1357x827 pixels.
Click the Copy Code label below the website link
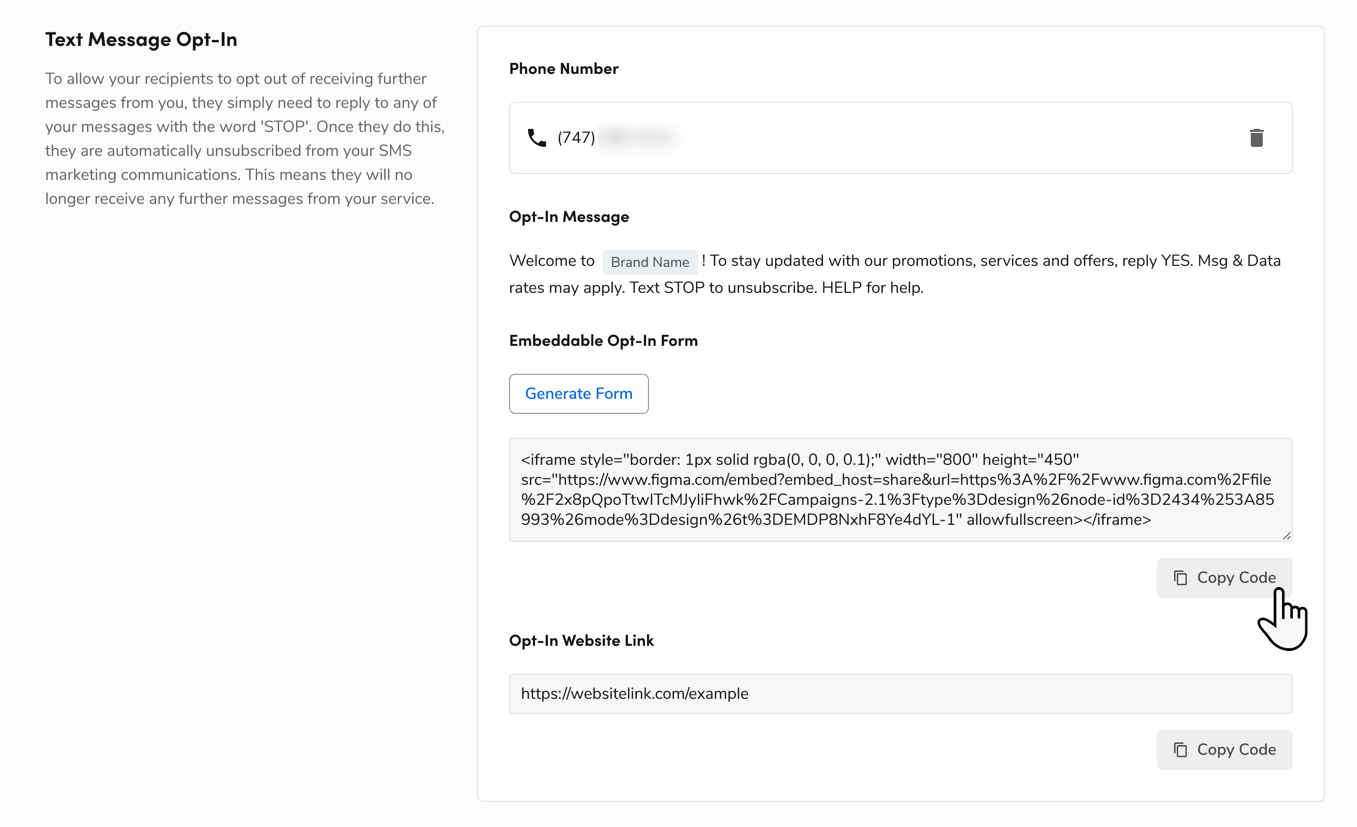(x=1236, y=750)
